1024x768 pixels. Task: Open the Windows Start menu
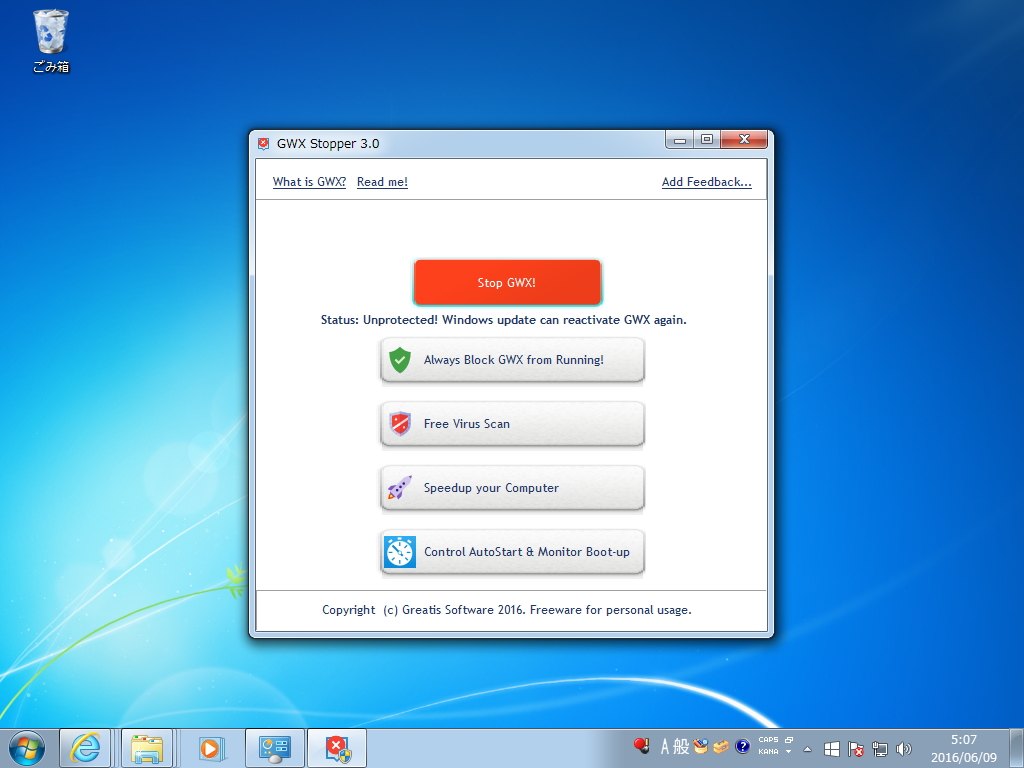27,748
